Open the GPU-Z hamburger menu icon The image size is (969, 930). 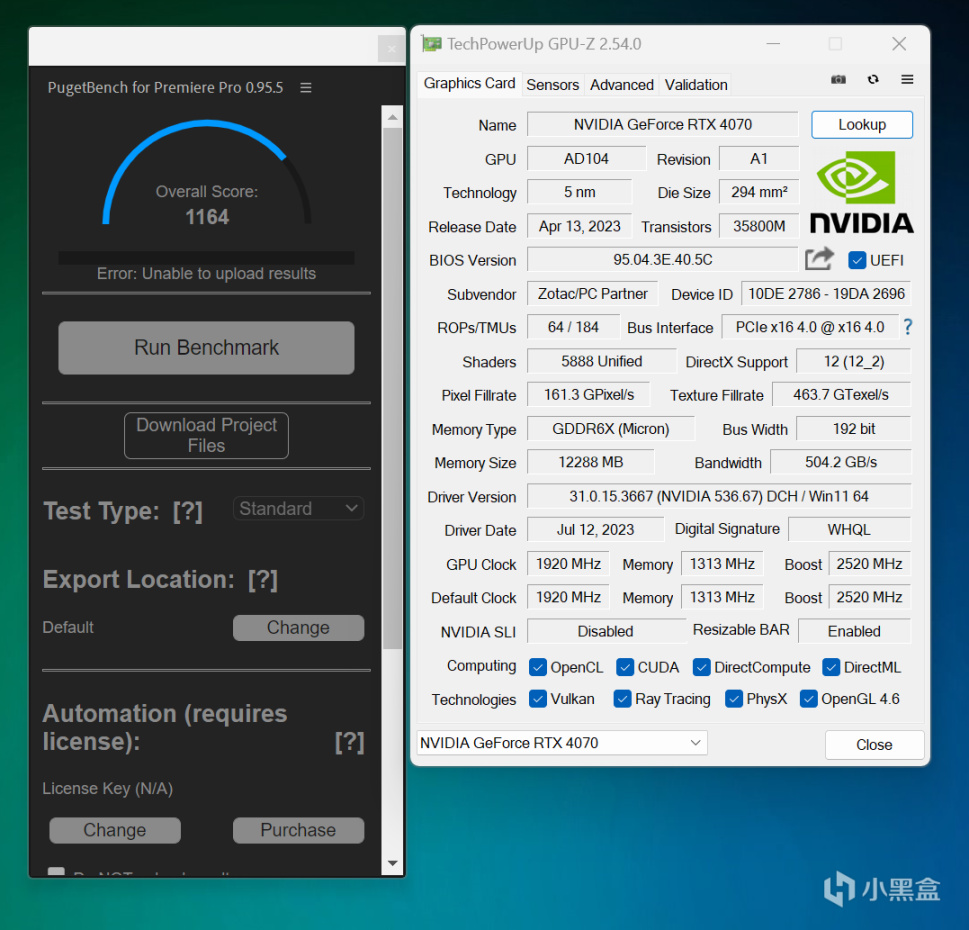click(x=907, y=79)
